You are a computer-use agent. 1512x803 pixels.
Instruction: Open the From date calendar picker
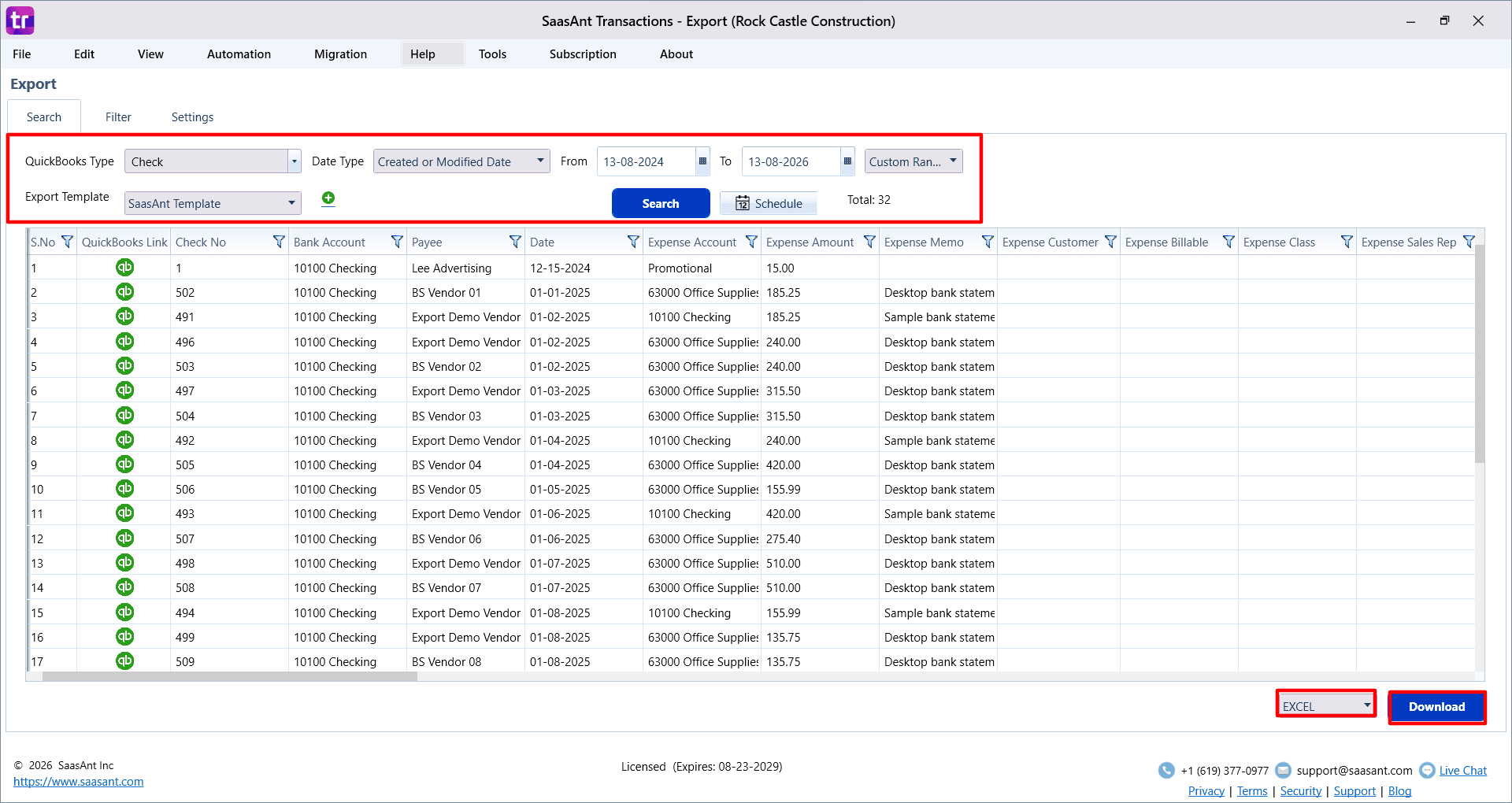point(702,161)
